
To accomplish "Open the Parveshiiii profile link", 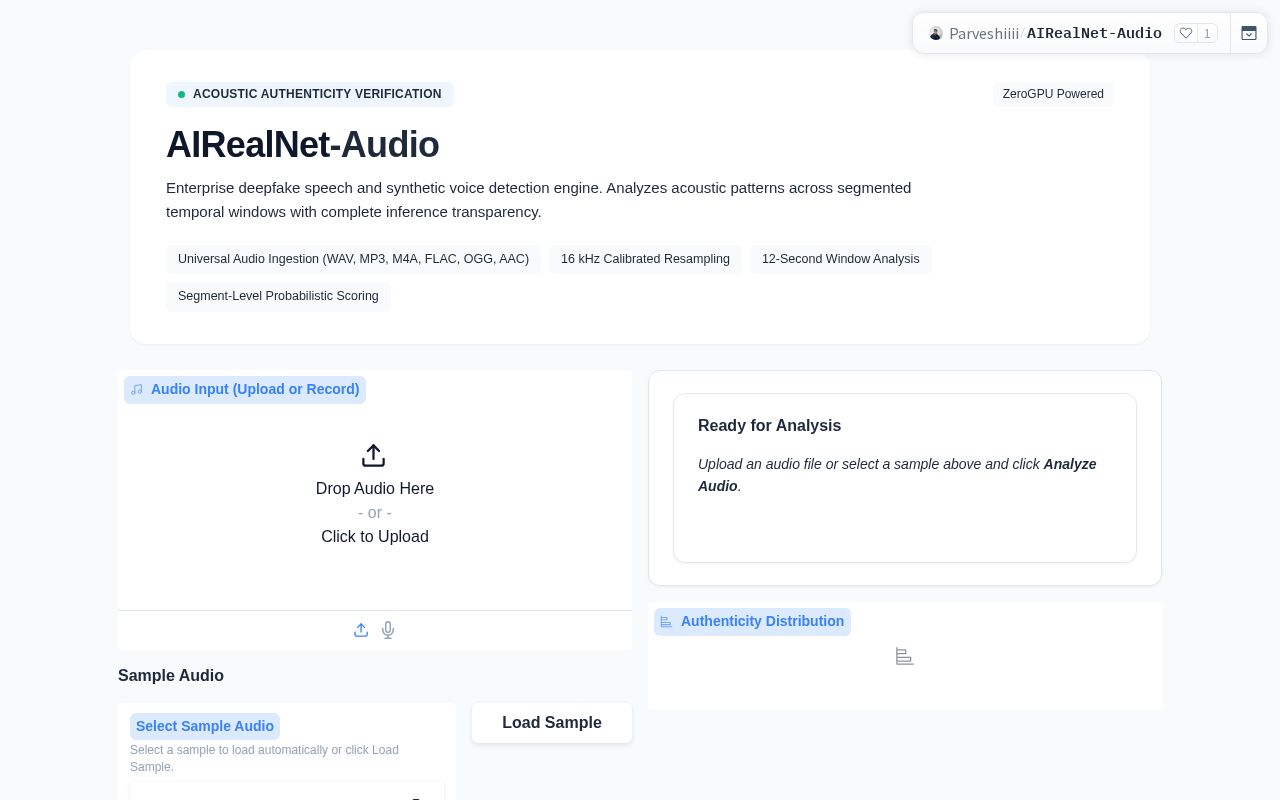I will (x=984, y=33).
